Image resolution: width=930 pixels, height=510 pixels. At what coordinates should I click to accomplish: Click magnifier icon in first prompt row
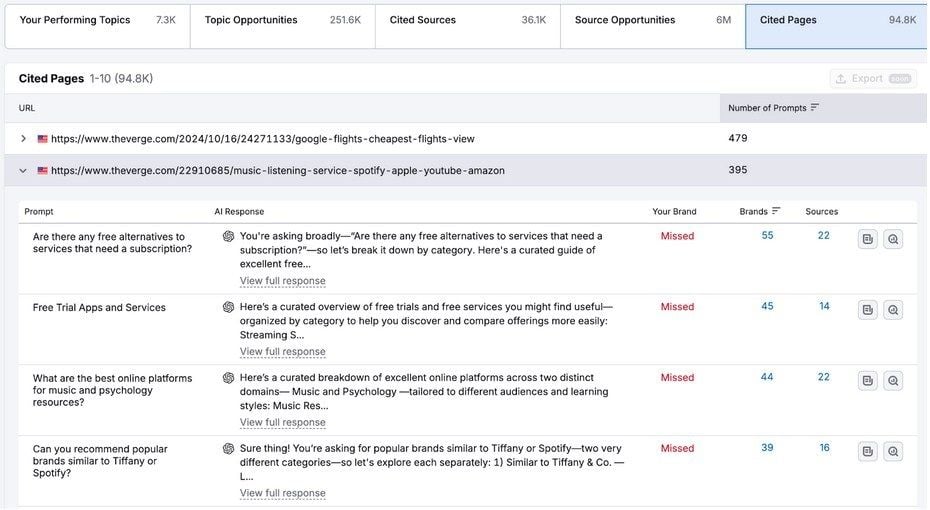893,239
